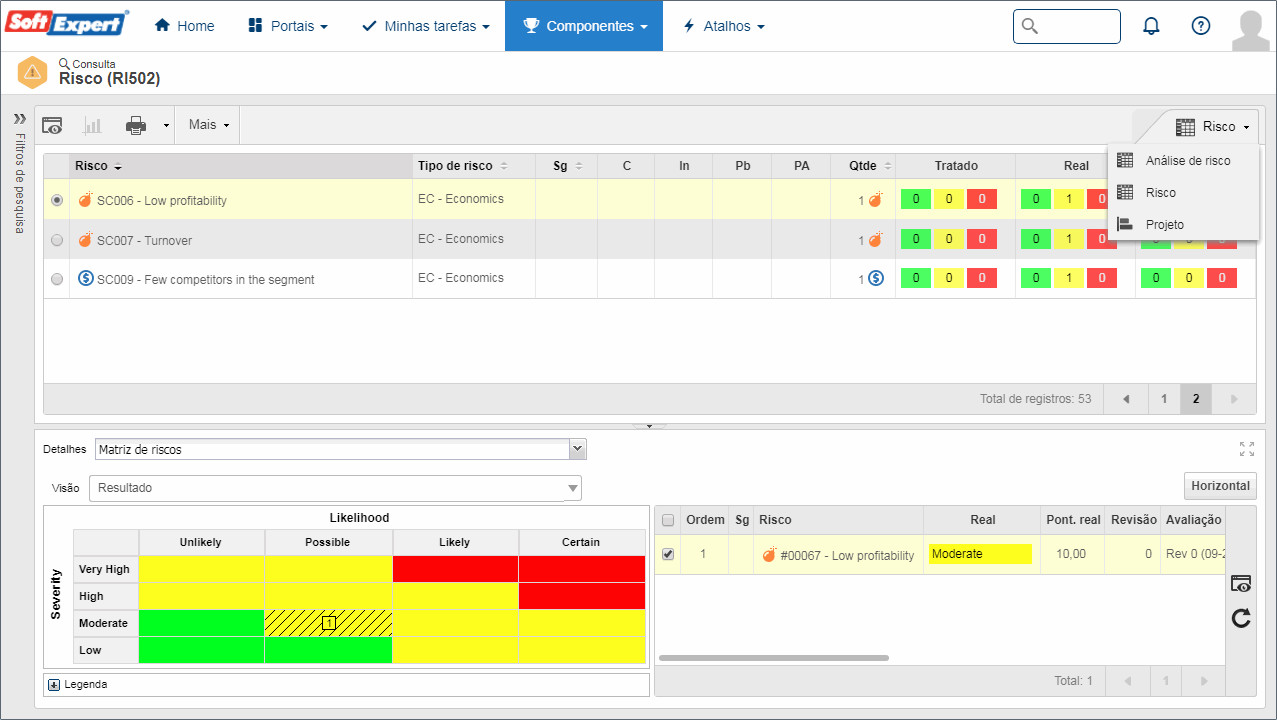Click the red Very High-Certain matrix cell
This screenshot has height=720, width=1277.
[582, 569]
